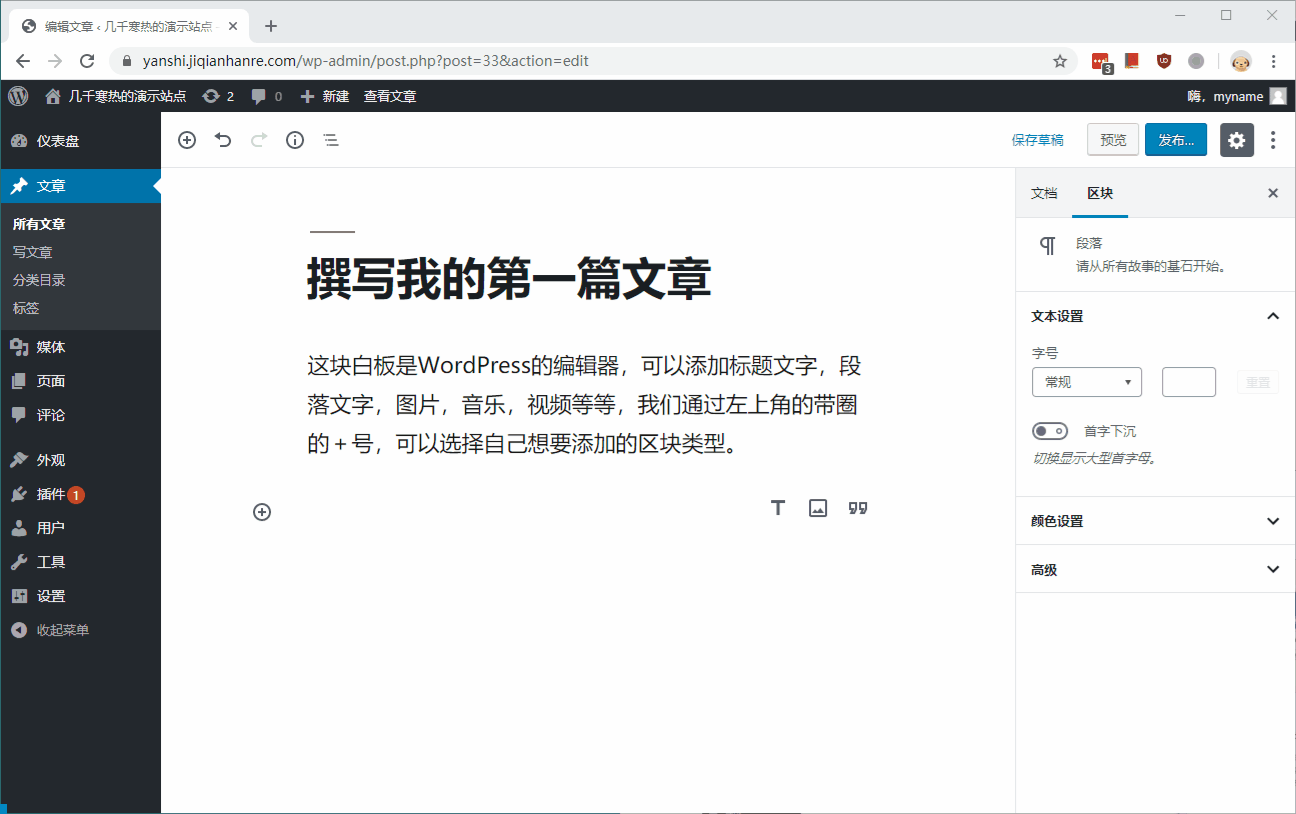
Task: Click the 保存草稿 save draft link
Action: click(x=1038, y=140)
